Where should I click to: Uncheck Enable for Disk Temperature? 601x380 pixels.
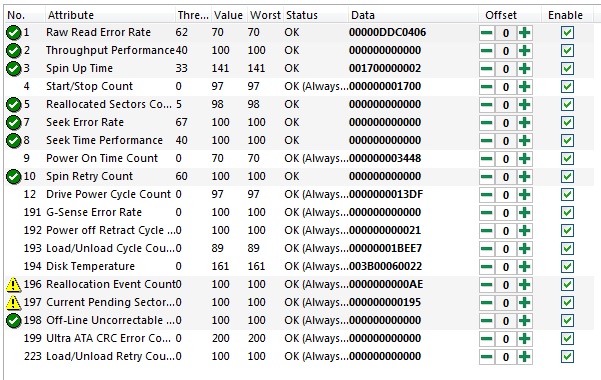coord(567,266)
